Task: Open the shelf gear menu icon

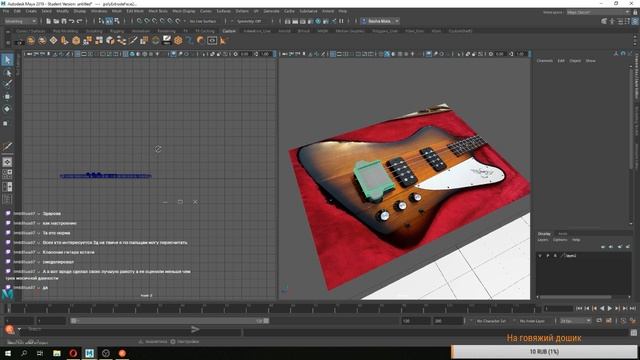Action: 7,41
